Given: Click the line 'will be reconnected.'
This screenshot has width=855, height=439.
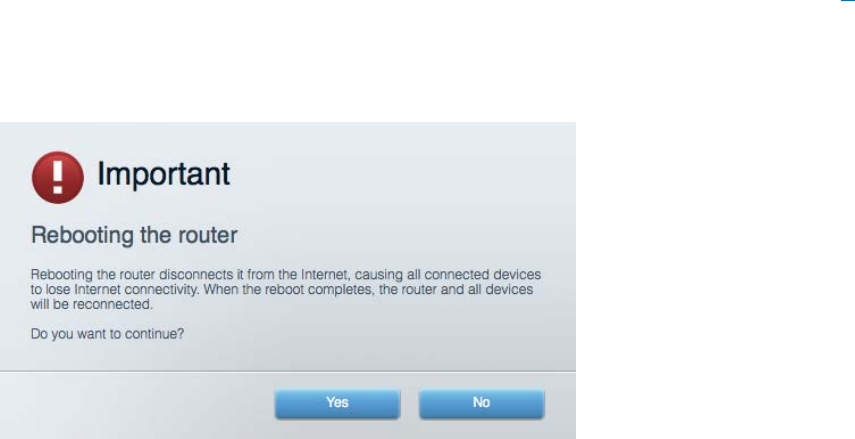Looking at the screenshot, I should (92, 304).
